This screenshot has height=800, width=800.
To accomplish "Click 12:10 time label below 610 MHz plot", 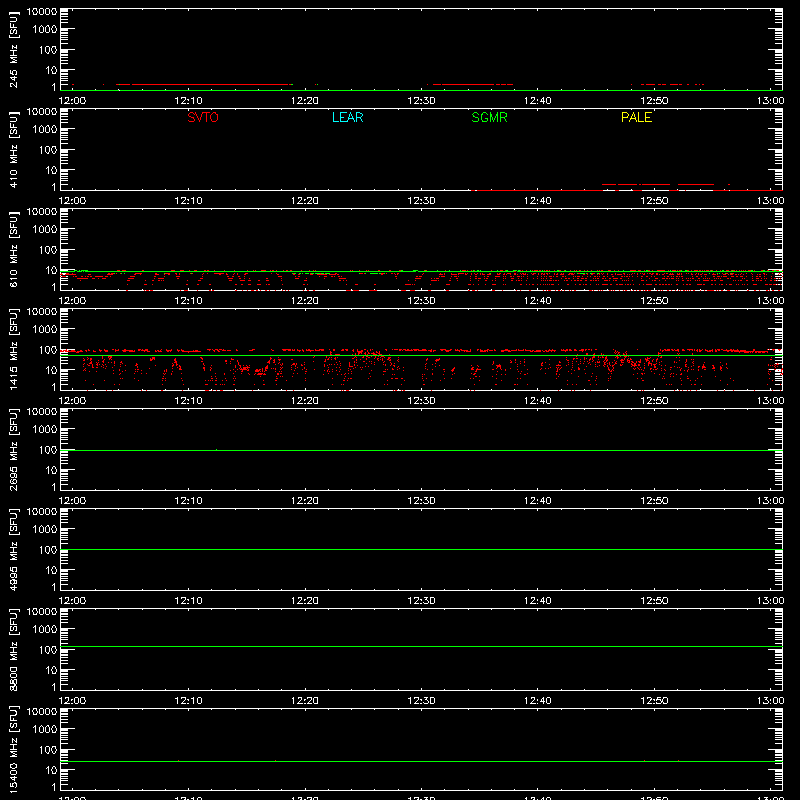I will [189, 301].
